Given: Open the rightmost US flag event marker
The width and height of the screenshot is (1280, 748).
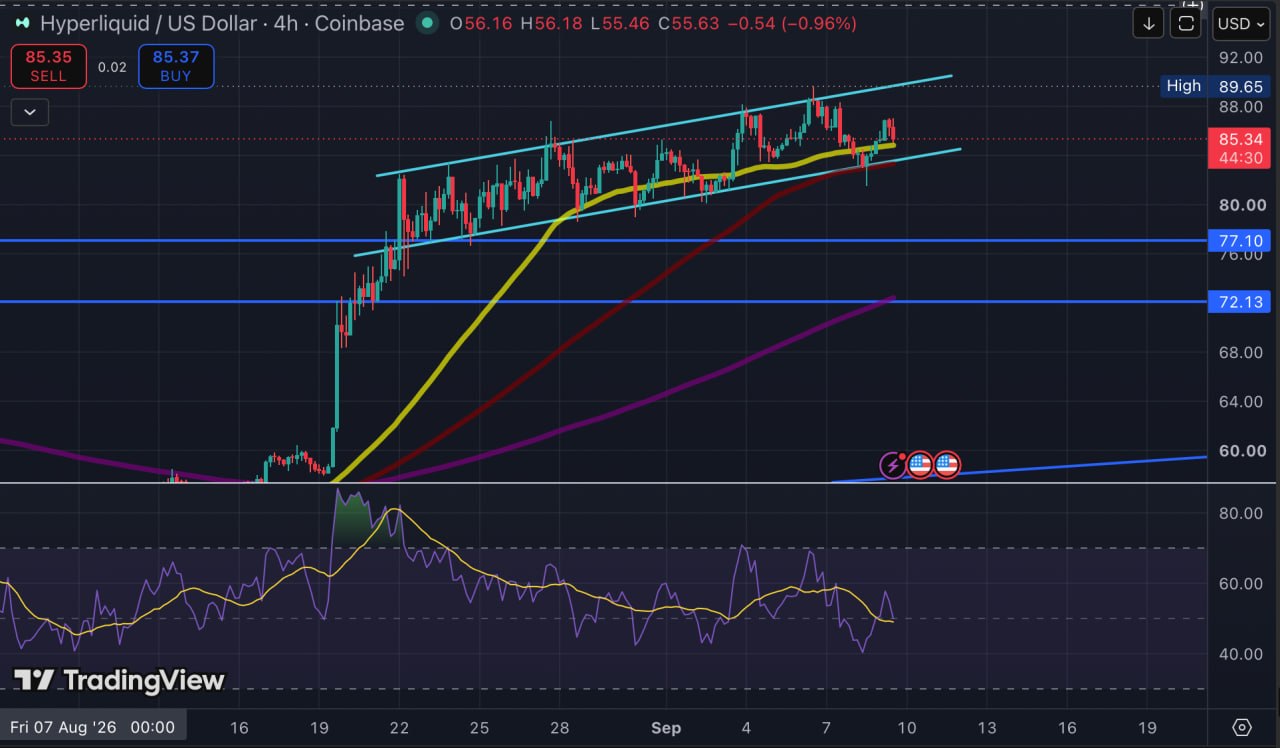Looking at the screenshot, I should [946, 464].
